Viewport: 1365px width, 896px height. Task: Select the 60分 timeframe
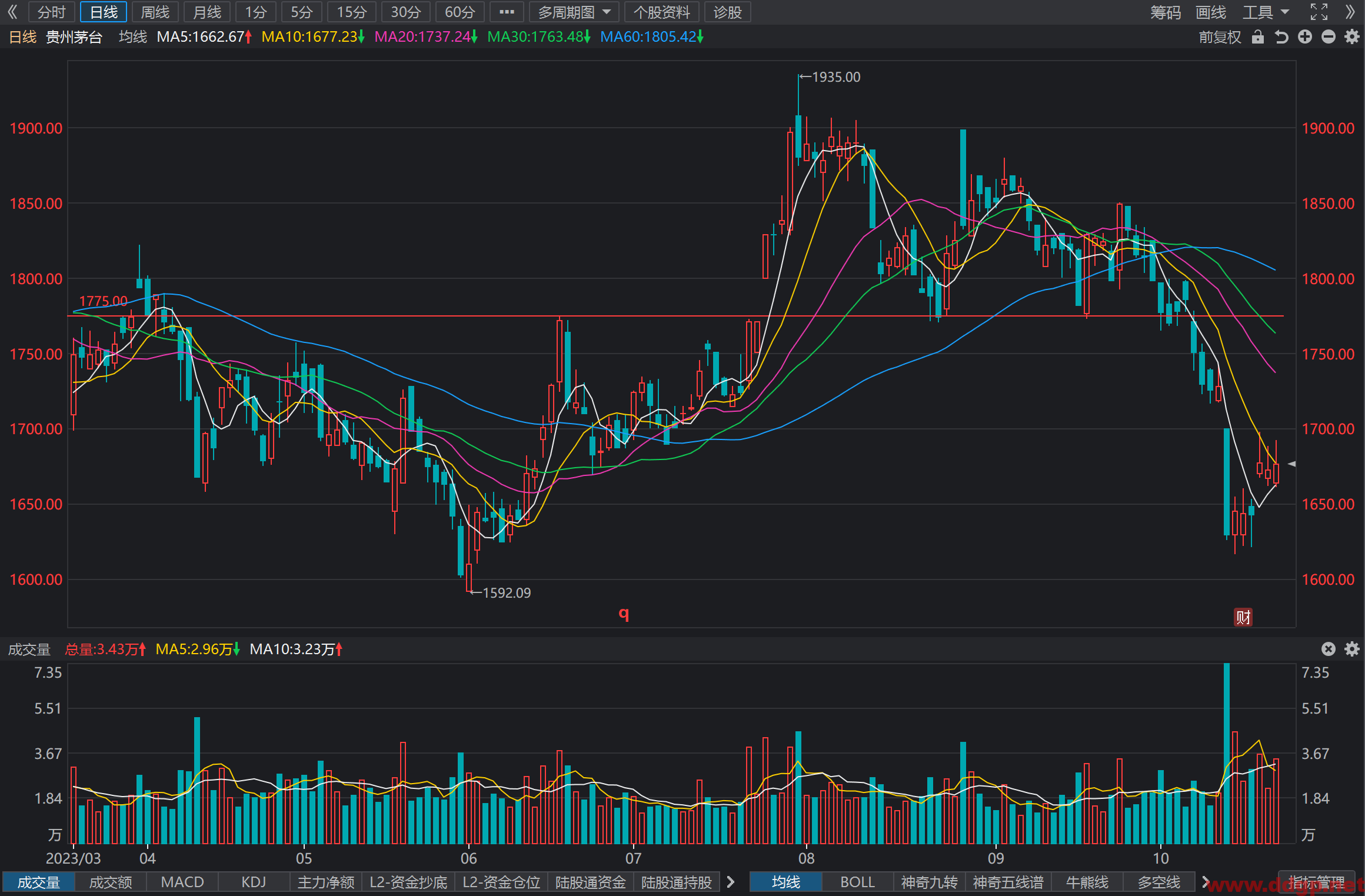[460, 12]
